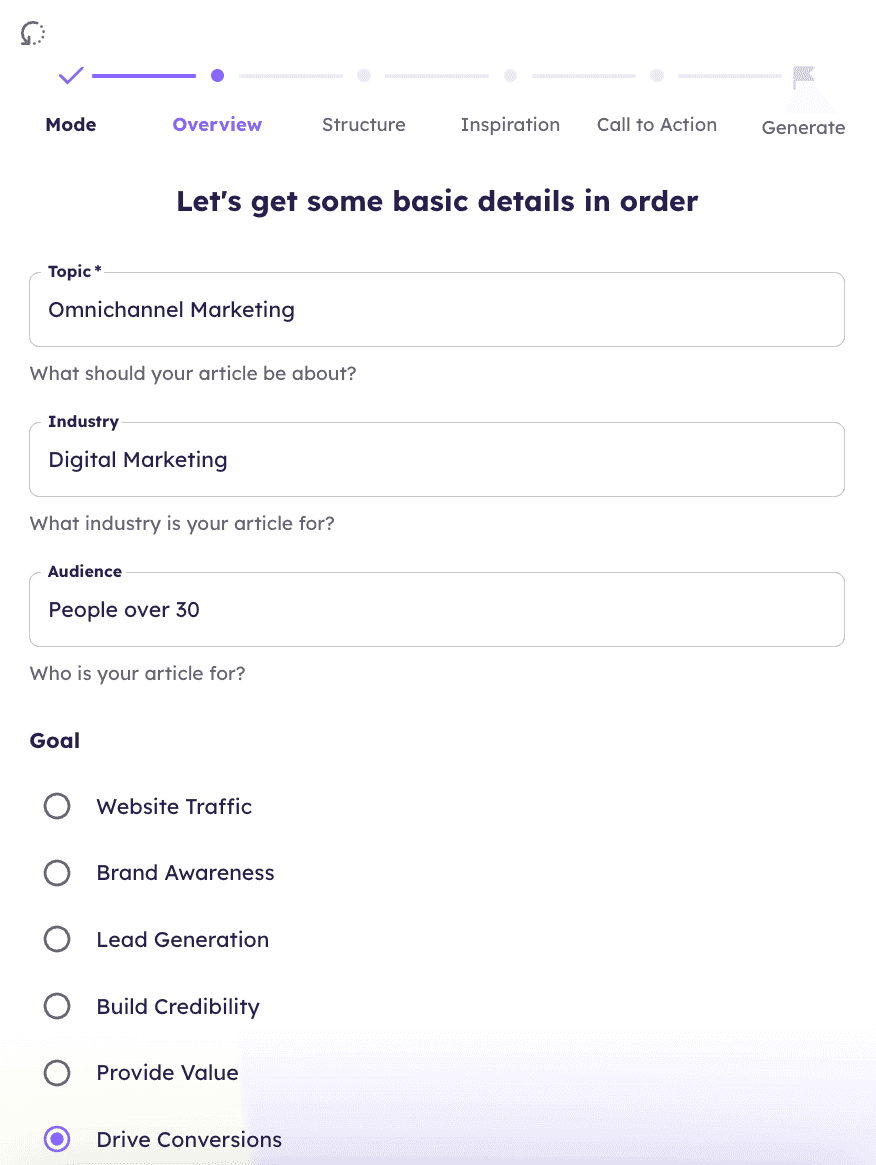This screenshot has height=1165, width=876.
Task: Open the Call to Action step
Action: [x=657, y=125]
